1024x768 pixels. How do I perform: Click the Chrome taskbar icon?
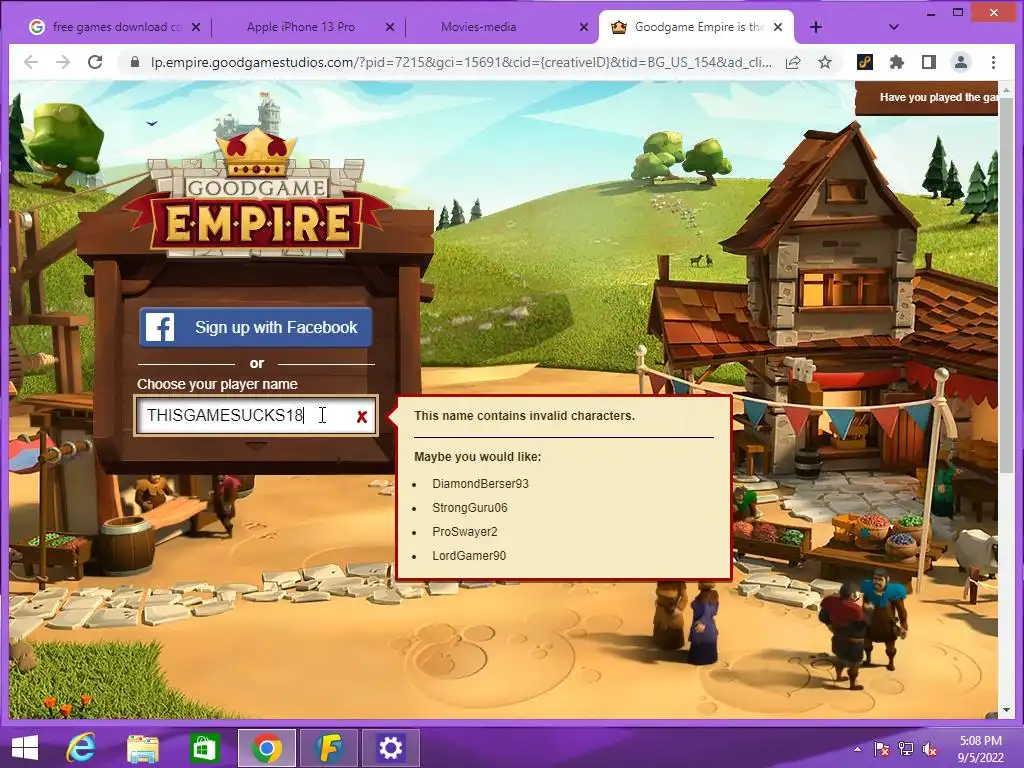[266, 748]
